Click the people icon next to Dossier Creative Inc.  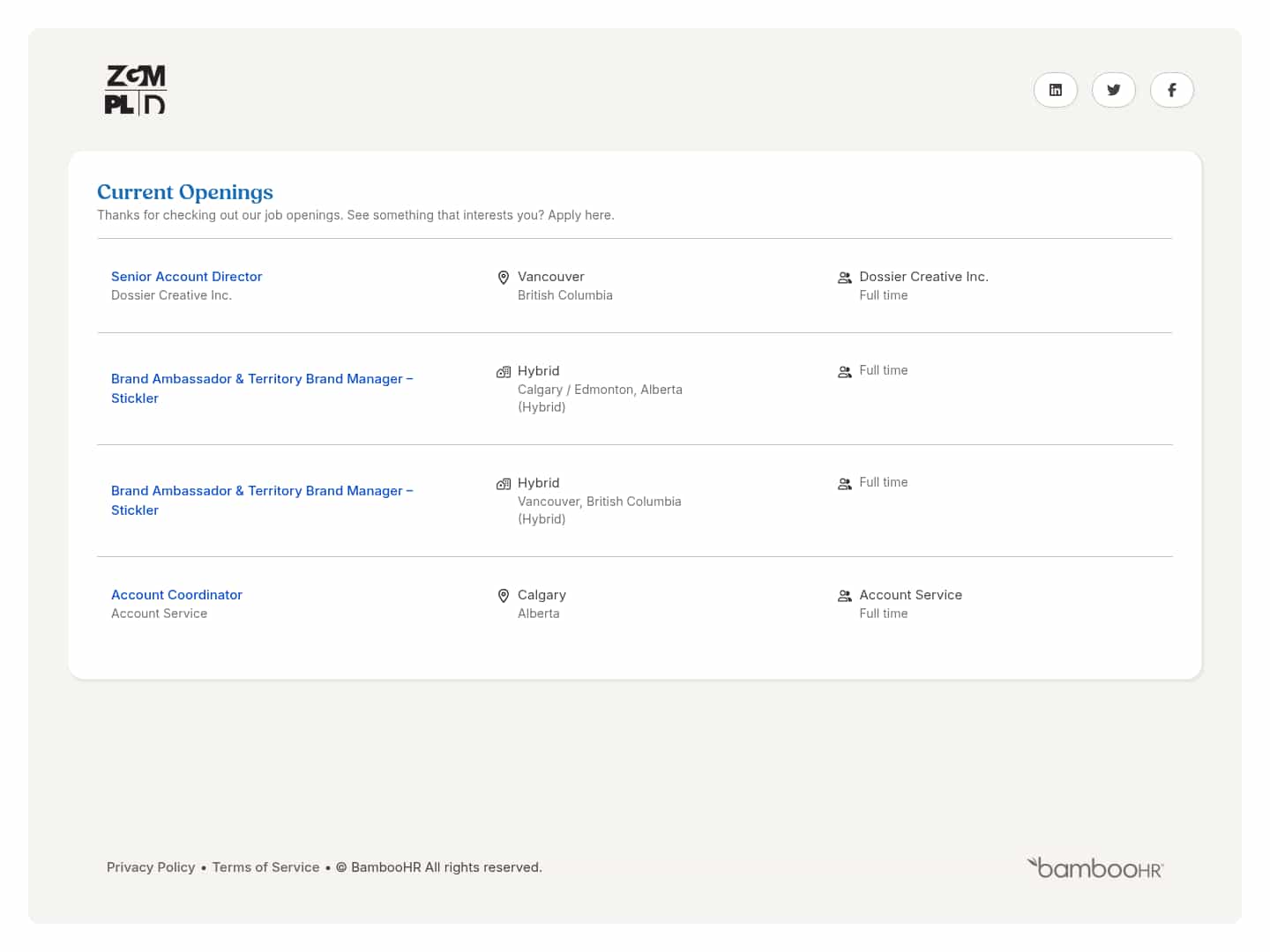(x=845, y=277)
